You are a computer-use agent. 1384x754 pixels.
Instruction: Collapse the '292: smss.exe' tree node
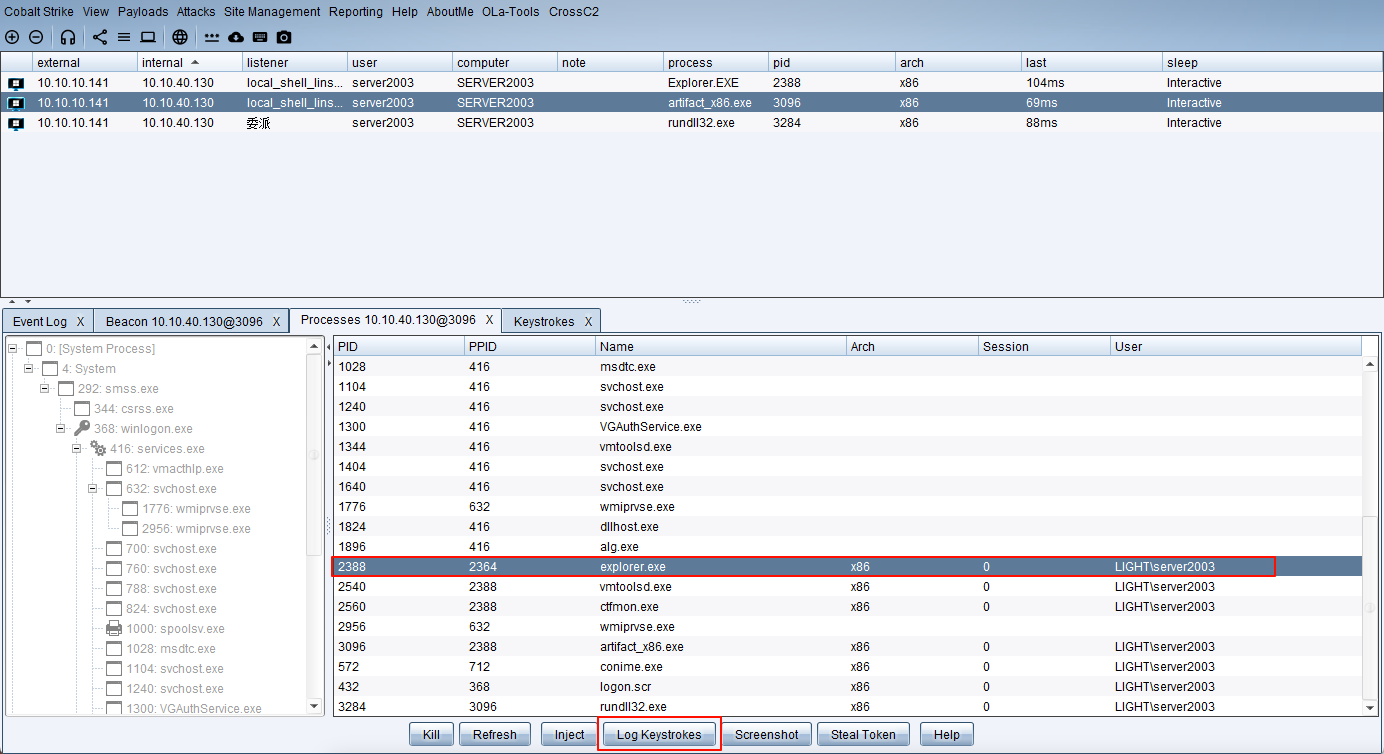point(45,388)
